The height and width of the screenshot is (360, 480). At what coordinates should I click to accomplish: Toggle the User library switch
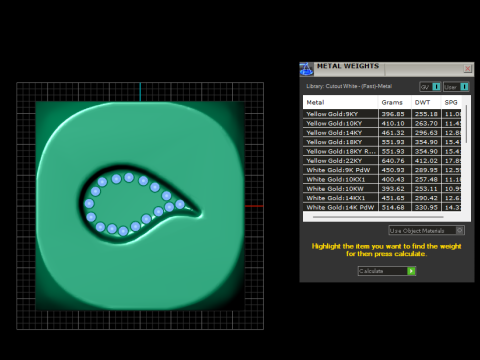pyautogui.click(x=456, y=87)
